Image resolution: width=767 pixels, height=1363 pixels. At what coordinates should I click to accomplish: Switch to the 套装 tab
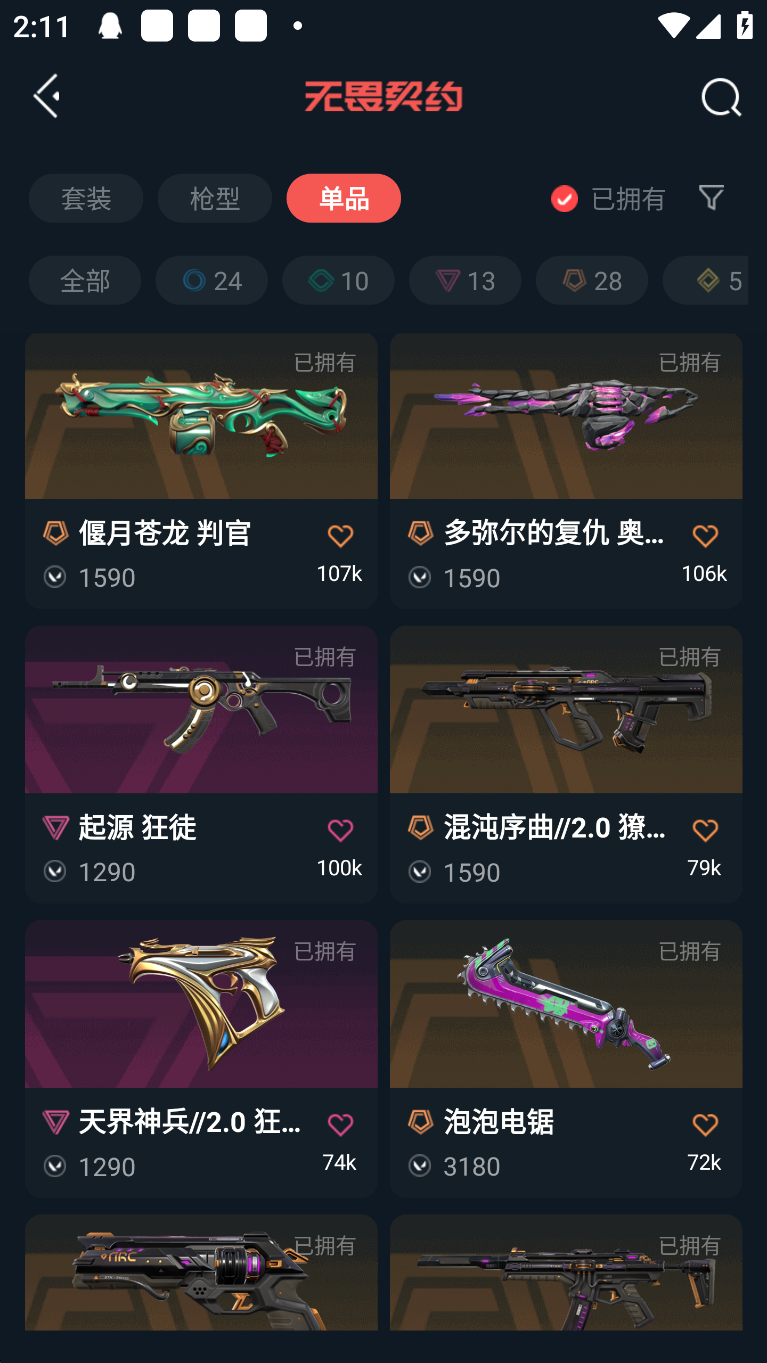point(86,198)
